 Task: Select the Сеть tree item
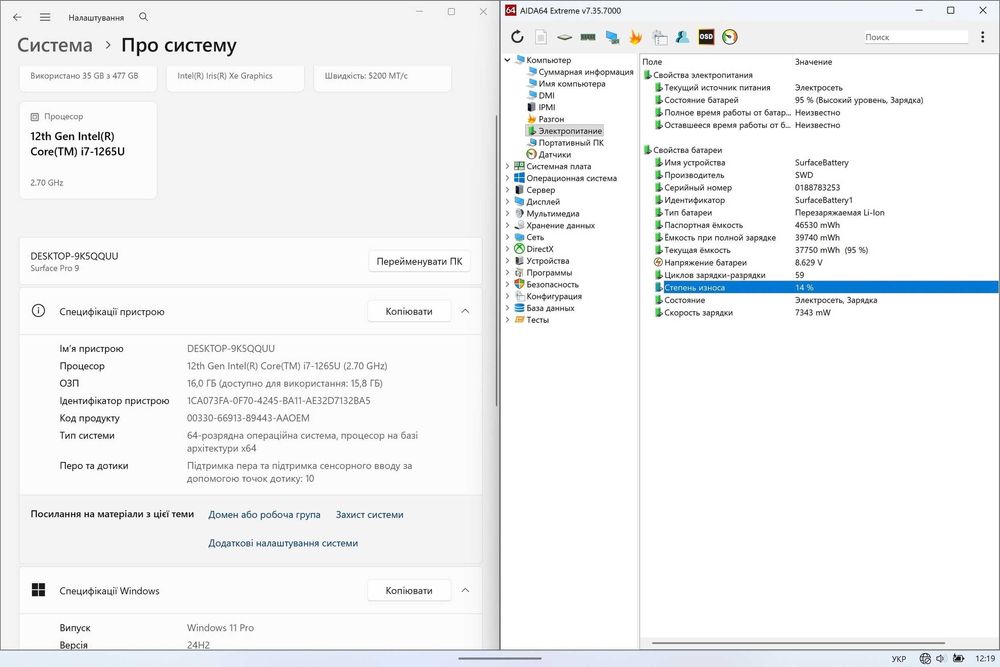click(x=535, y=237)
